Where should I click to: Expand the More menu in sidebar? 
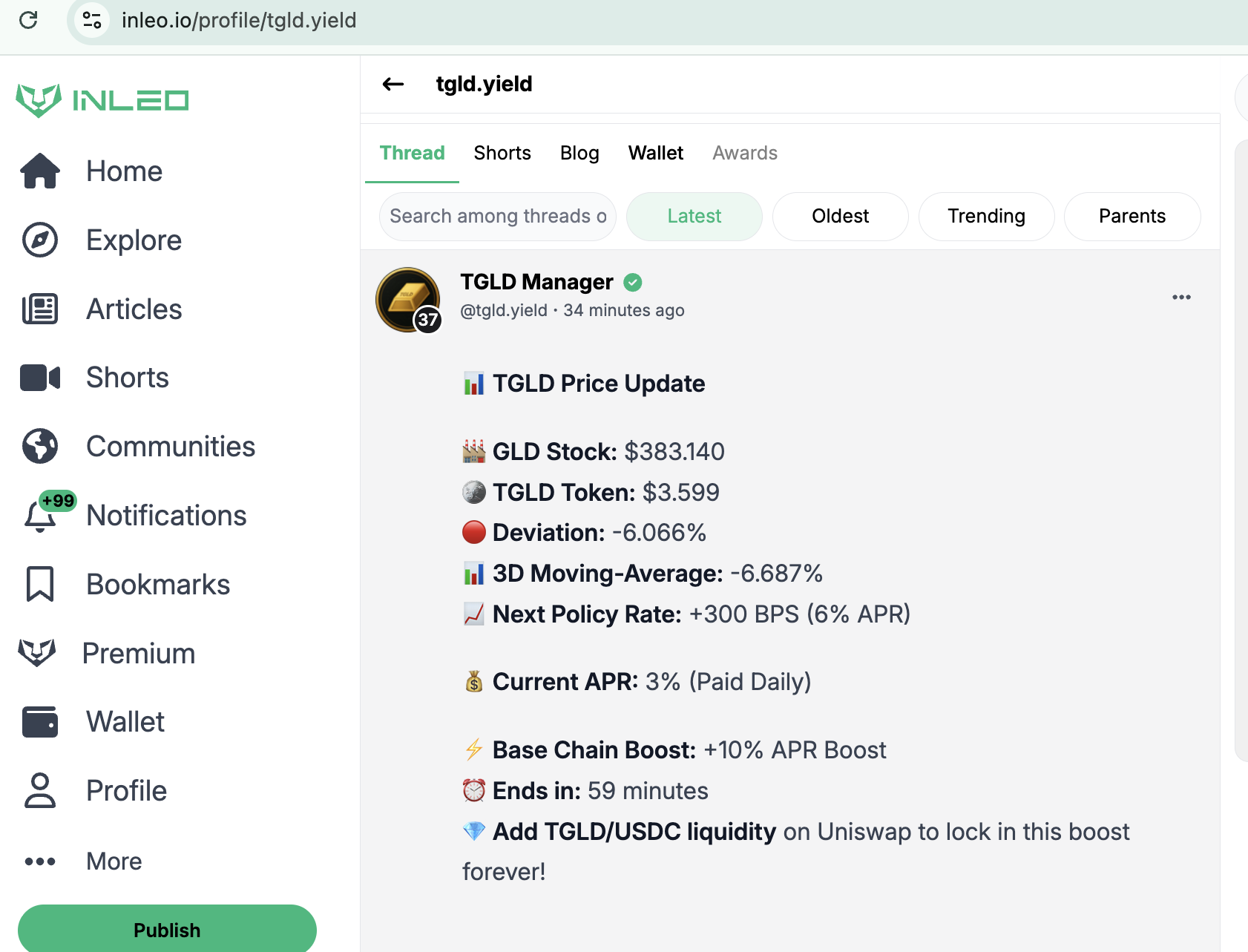(40, 861)
